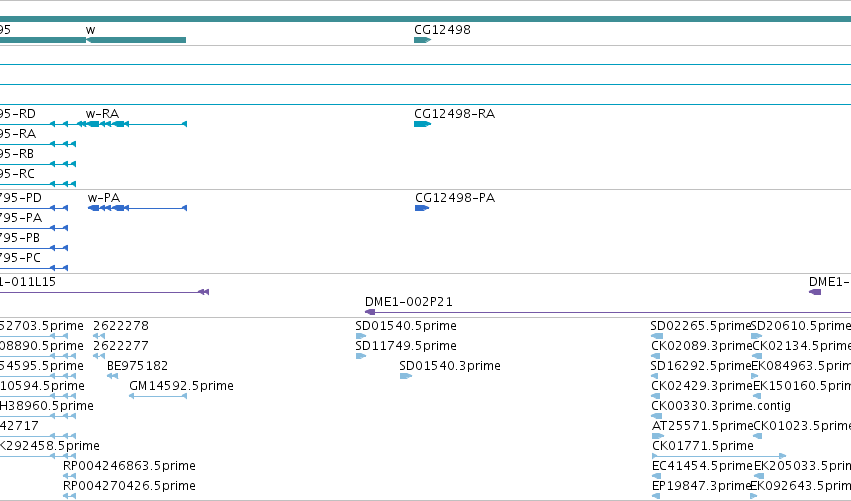Select the 2622278 feature label
851x501 pixels.
(x=120, y=325)
